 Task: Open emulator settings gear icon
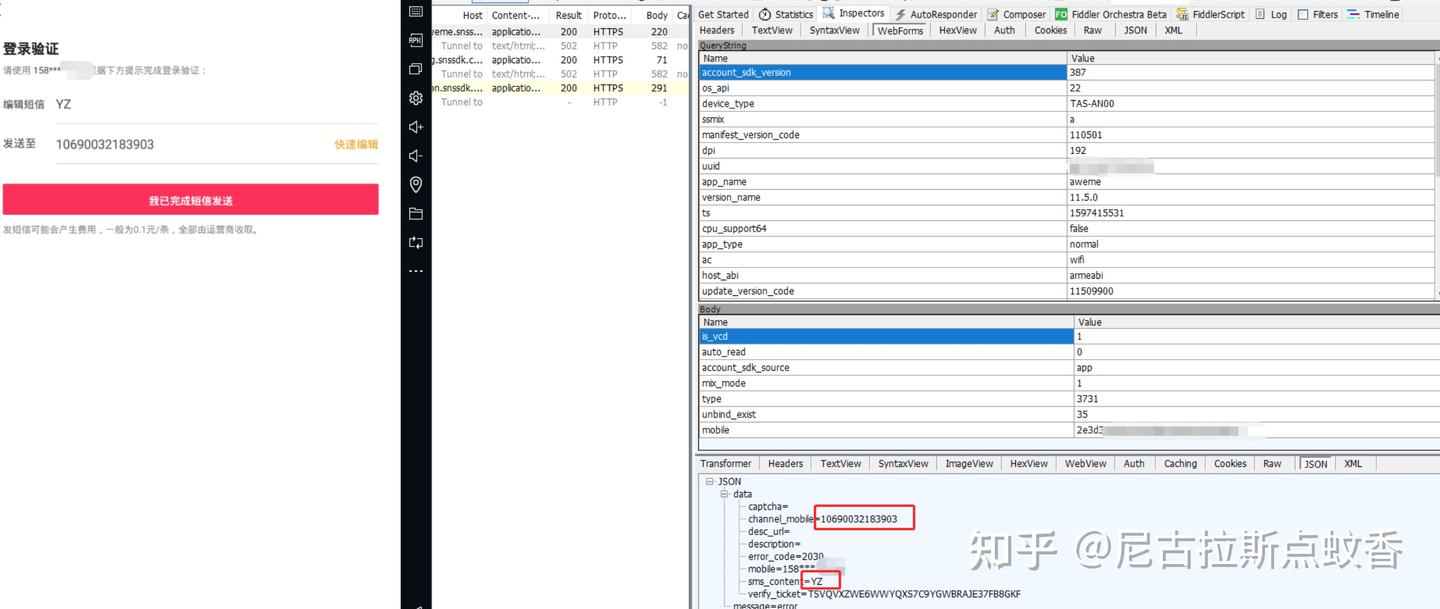click(416, 98)
